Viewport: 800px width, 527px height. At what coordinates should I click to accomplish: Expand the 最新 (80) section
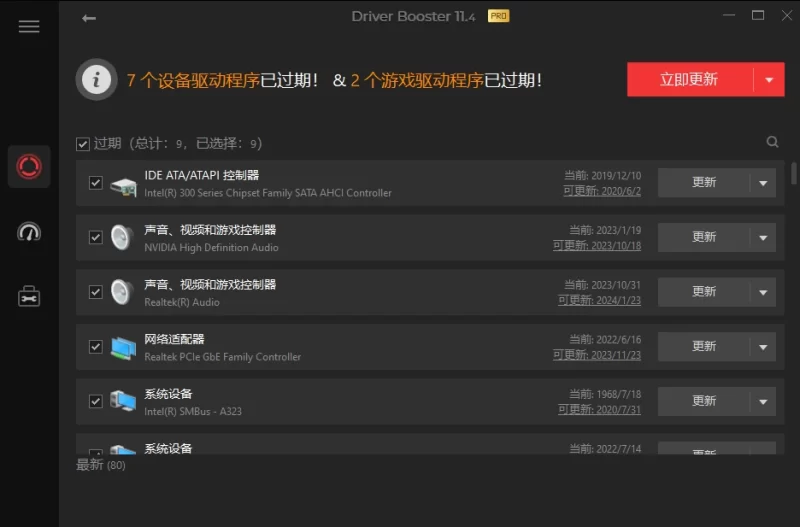[101, 465]
